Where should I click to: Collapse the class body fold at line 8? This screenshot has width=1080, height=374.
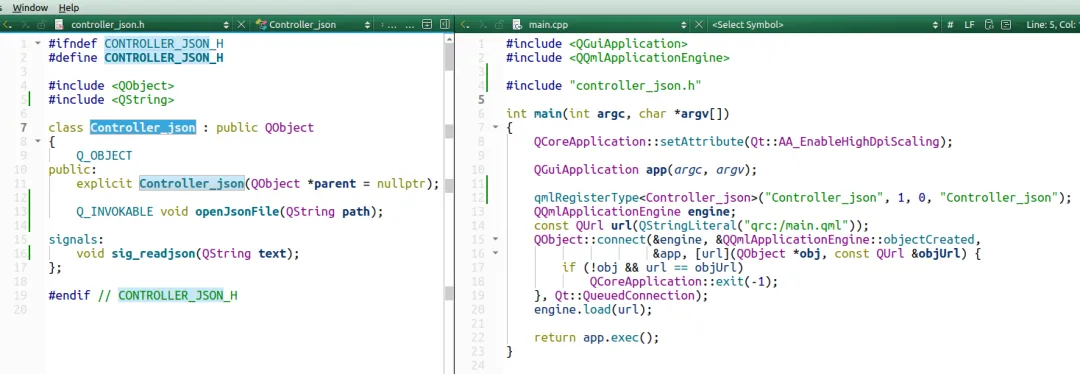[x=37, y=141]
